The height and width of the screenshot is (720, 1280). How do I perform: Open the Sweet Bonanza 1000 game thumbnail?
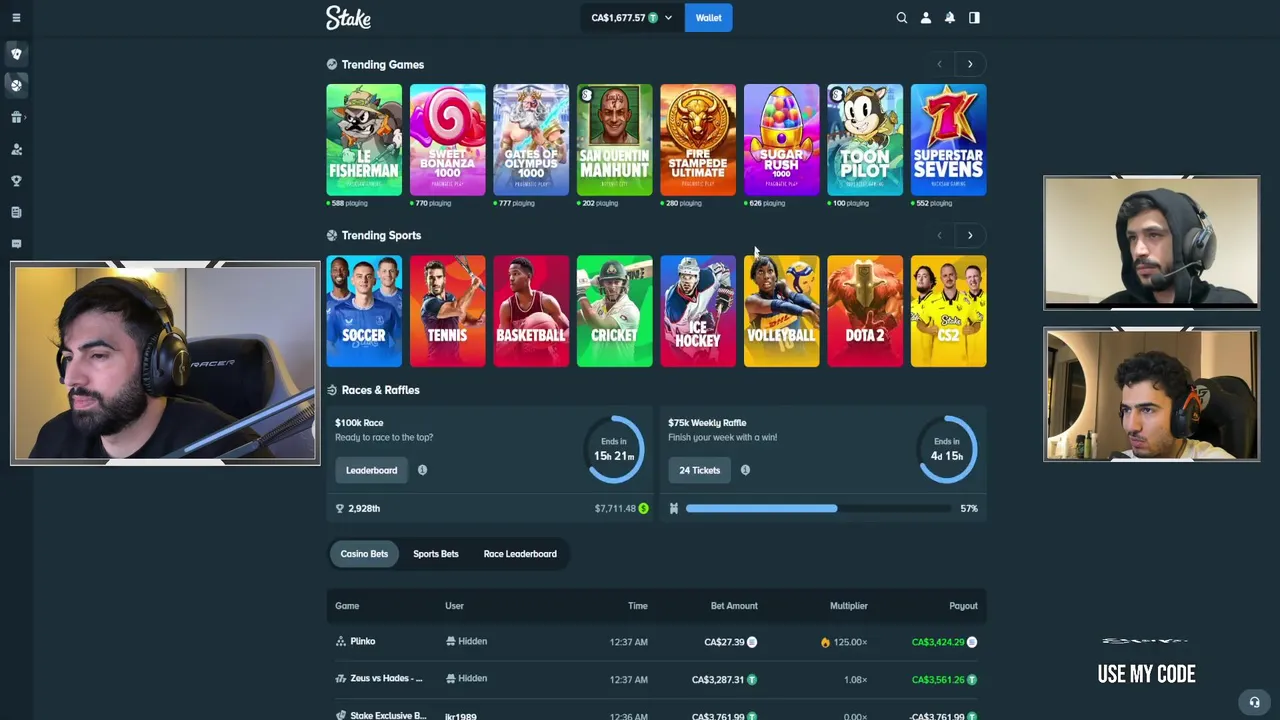point(448,140)
